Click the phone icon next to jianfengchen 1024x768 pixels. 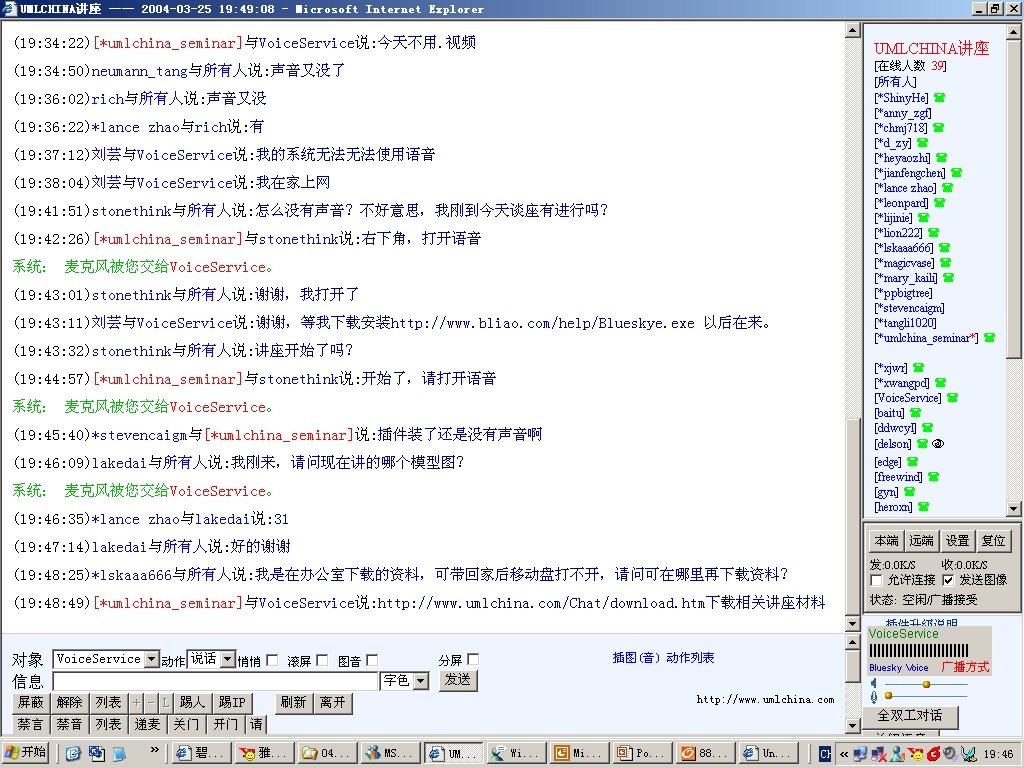click(956, 173)
